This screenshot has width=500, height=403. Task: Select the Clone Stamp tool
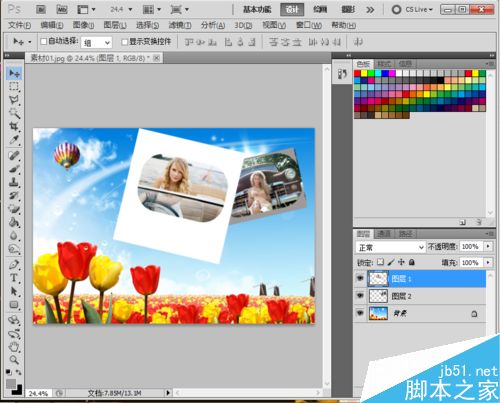(14, 183)
